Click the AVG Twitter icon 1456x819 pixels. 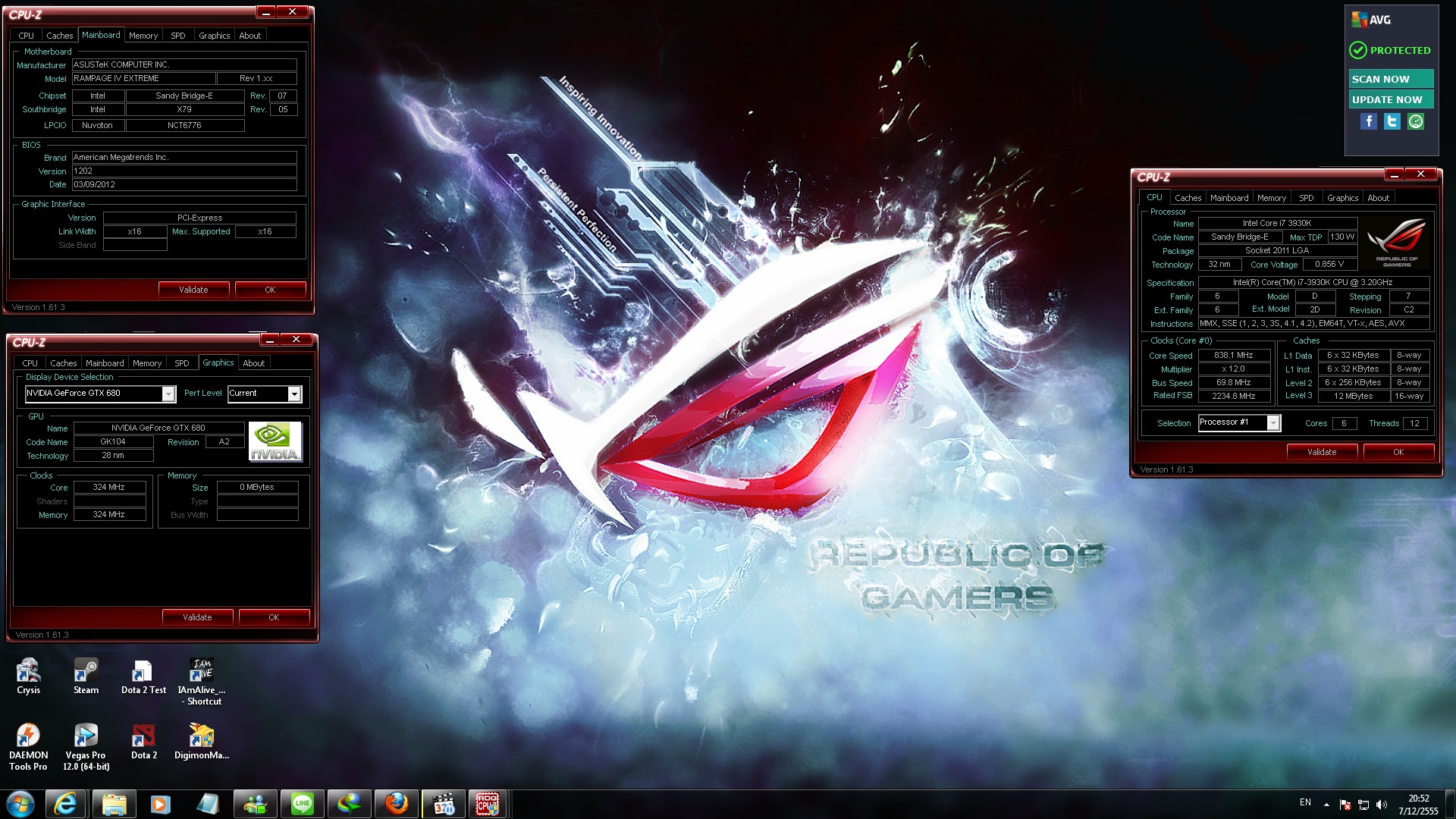pyautogui.click(x=1392, y=121)
